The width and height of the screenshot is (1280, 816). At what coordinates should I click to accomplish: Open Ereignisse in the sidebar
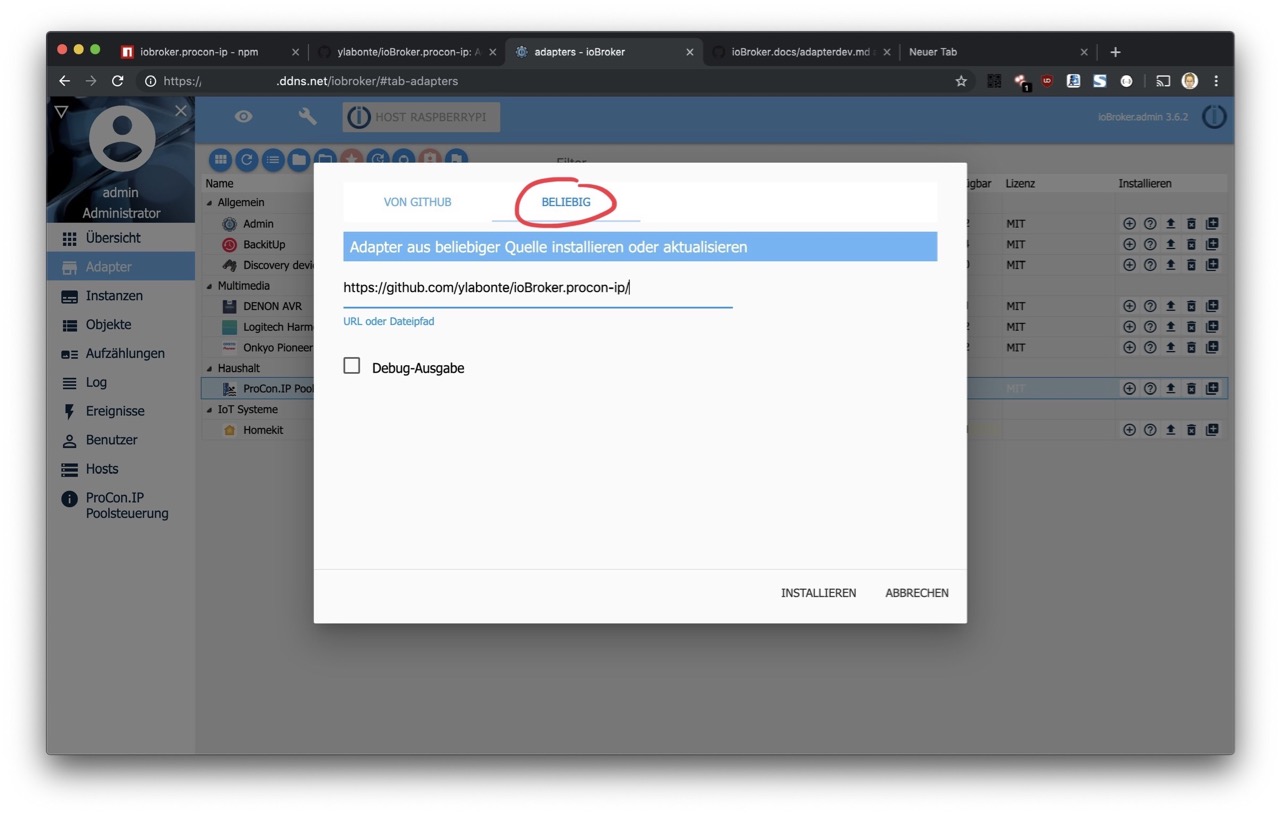coord(120,411)
